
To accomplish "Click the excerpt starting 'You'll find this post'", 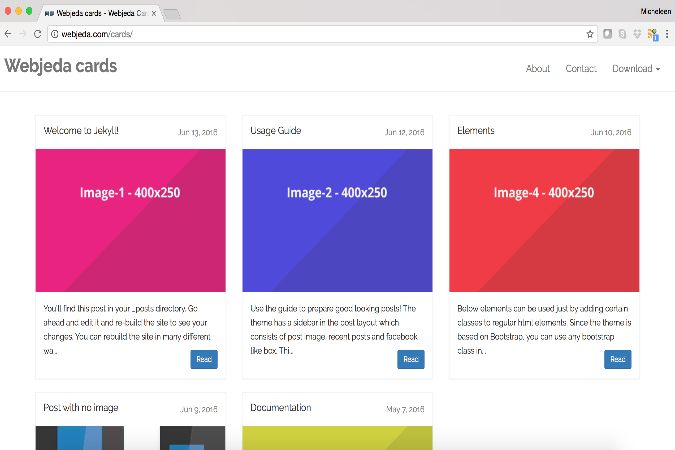I will click(x=127, y=329).
